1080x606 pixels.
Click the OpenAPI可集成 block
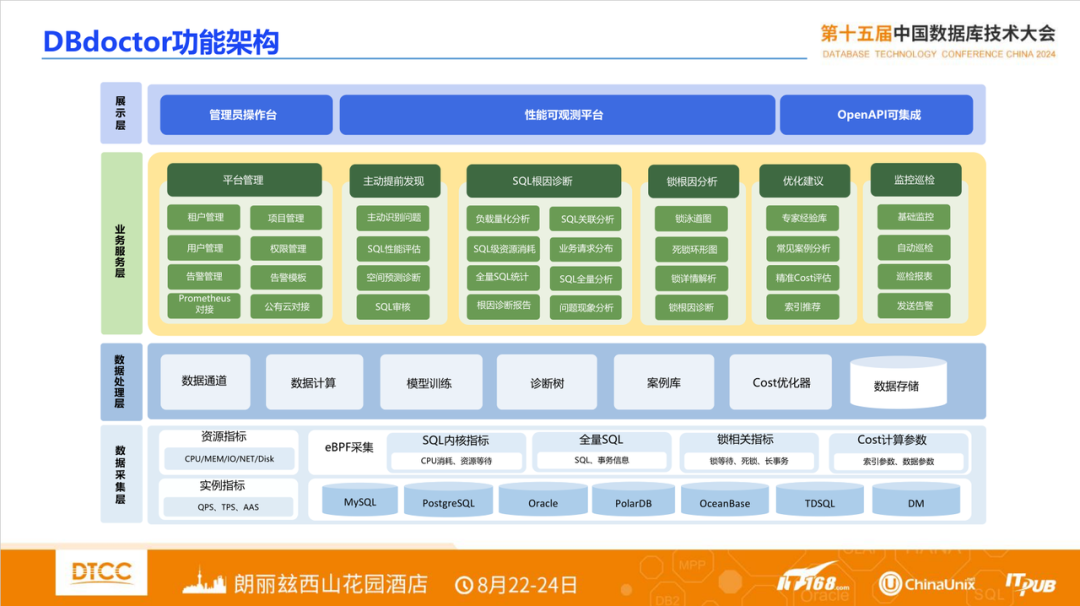click(x=877, y=115)
